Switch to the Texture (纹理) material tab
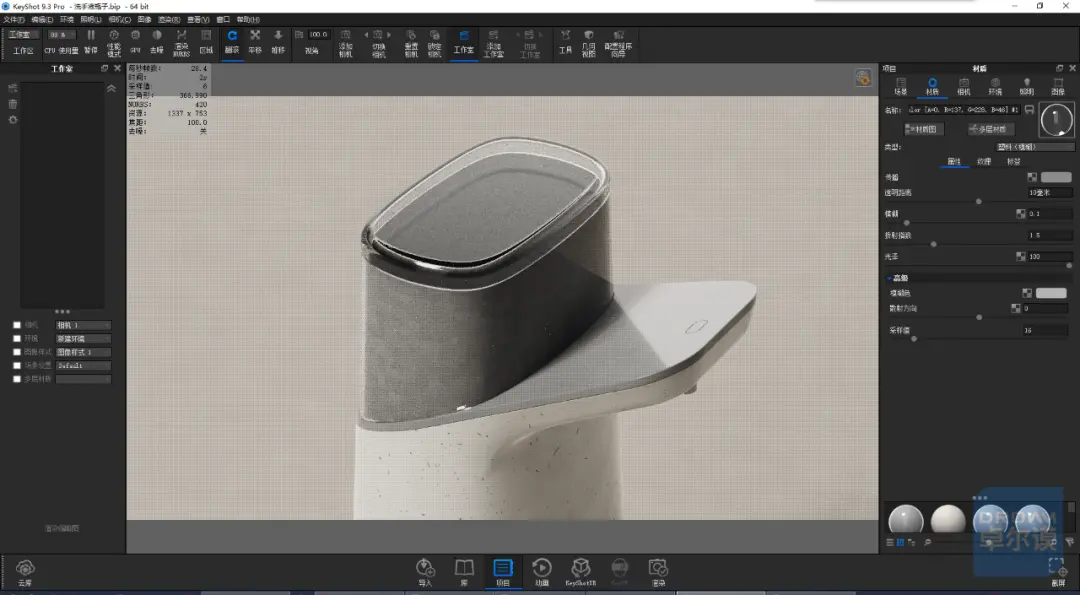 tap(984, 162)
